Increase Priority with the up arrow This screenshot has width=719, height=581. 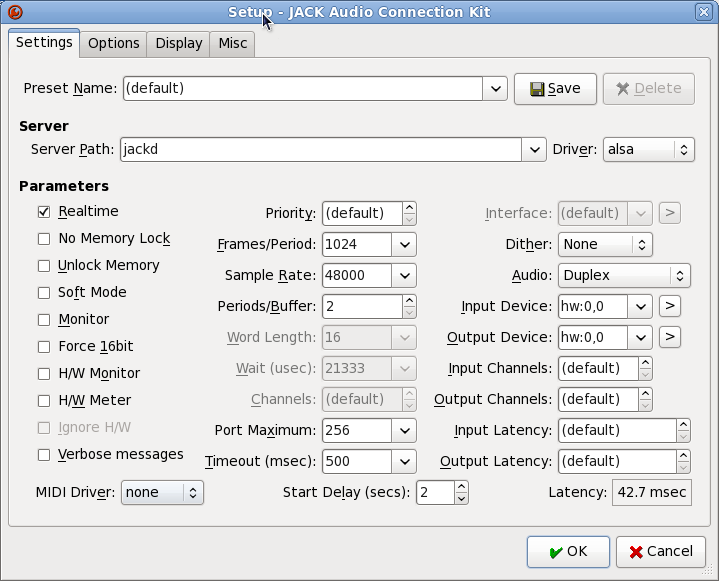pos(409,208)
